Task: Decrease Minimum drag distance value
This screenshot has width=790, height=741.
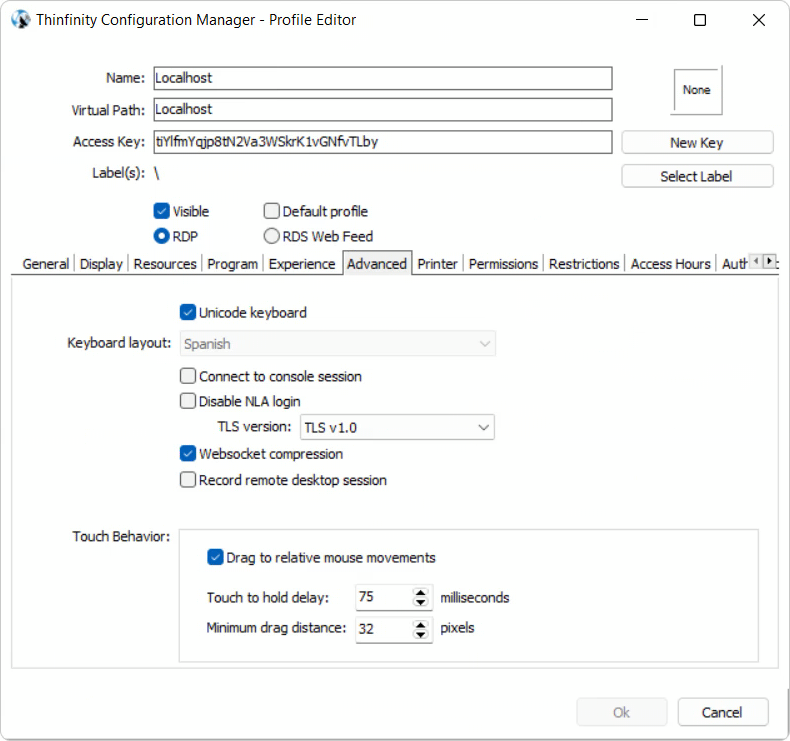Action: (420, 634)
